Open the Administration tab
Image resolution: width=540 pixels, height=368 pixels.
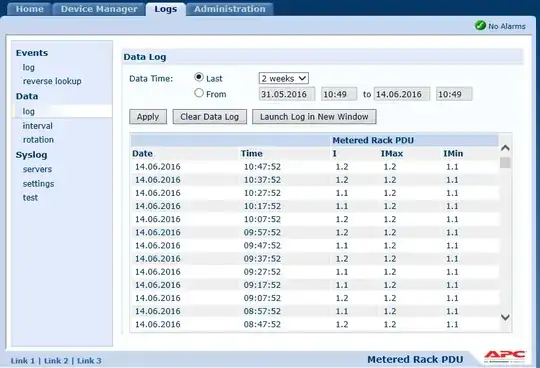point(230,9)
